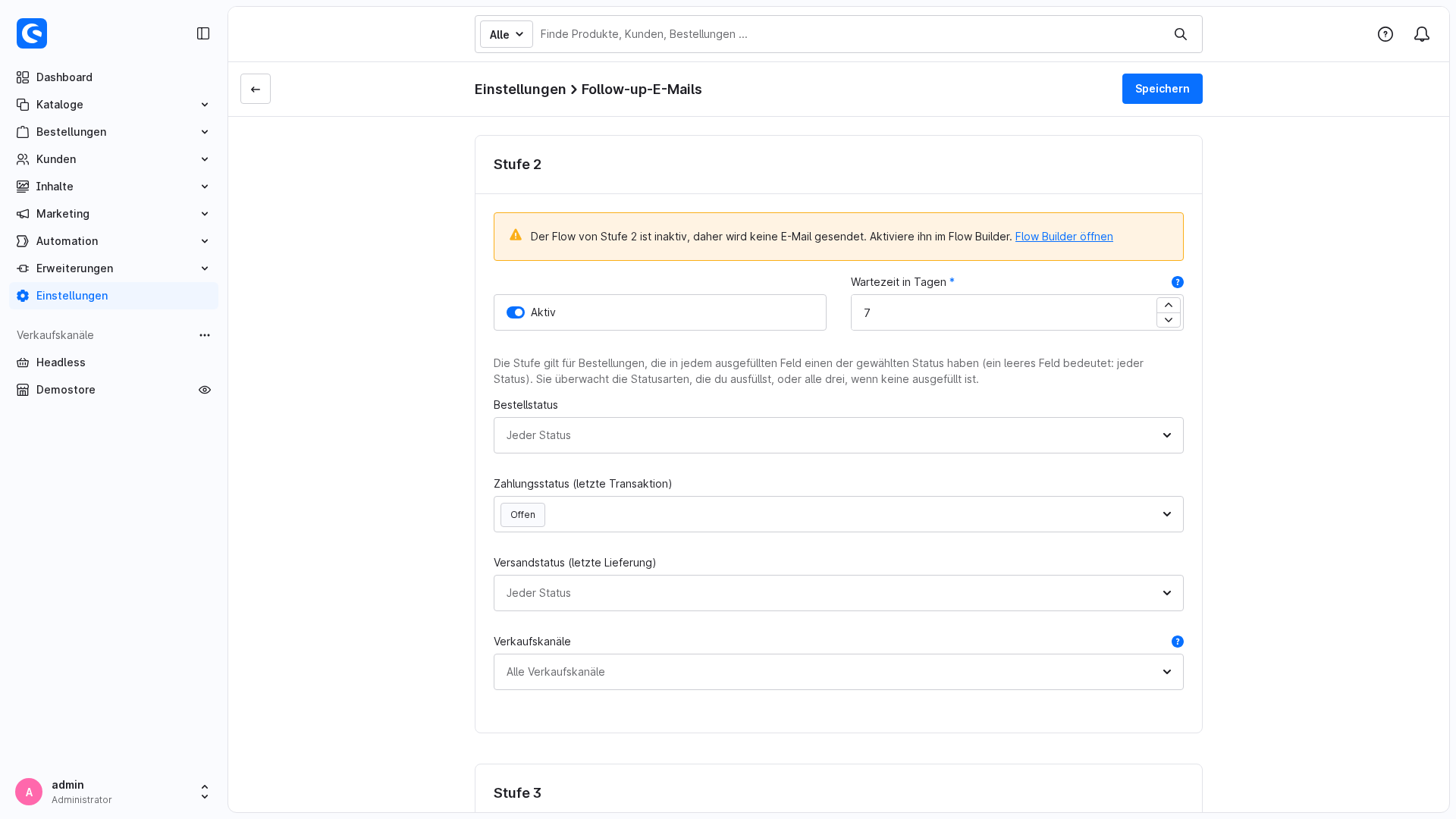Go back using the arrow button
The width and height of the screenshot is (1456, 819).
(x=256, y=89)
